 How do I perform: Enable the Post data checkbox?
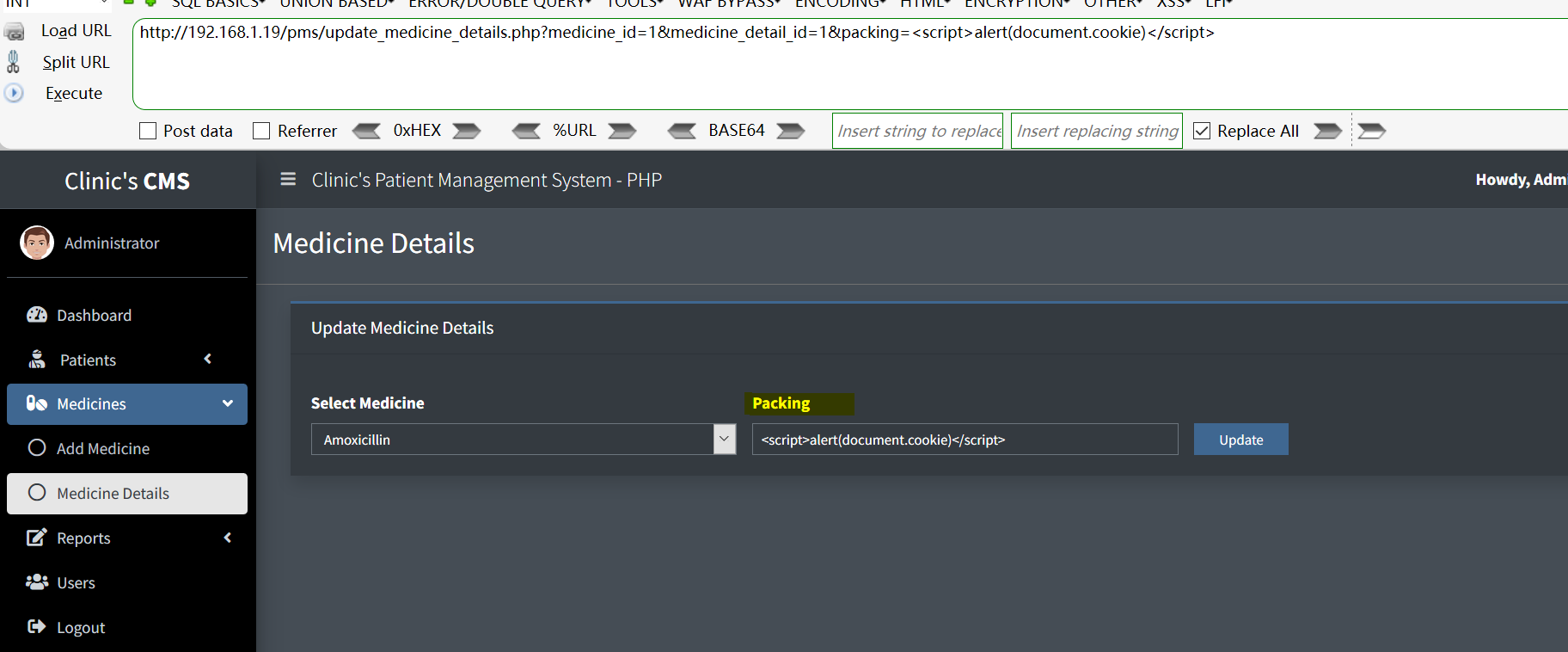coord(148,131)
